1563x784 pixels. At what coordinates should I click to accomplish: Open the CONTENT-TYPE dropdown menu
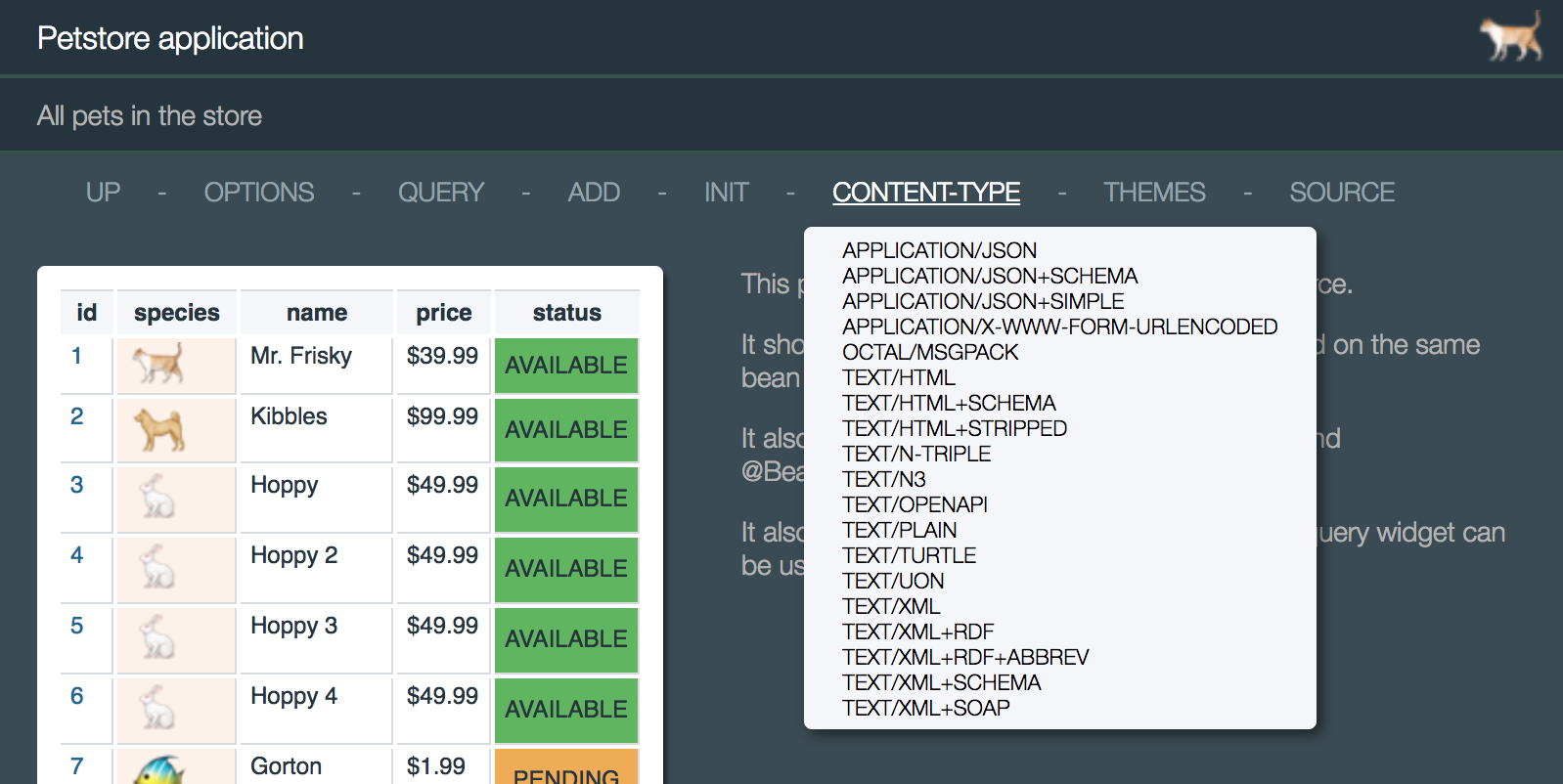[x=925, y=193]
